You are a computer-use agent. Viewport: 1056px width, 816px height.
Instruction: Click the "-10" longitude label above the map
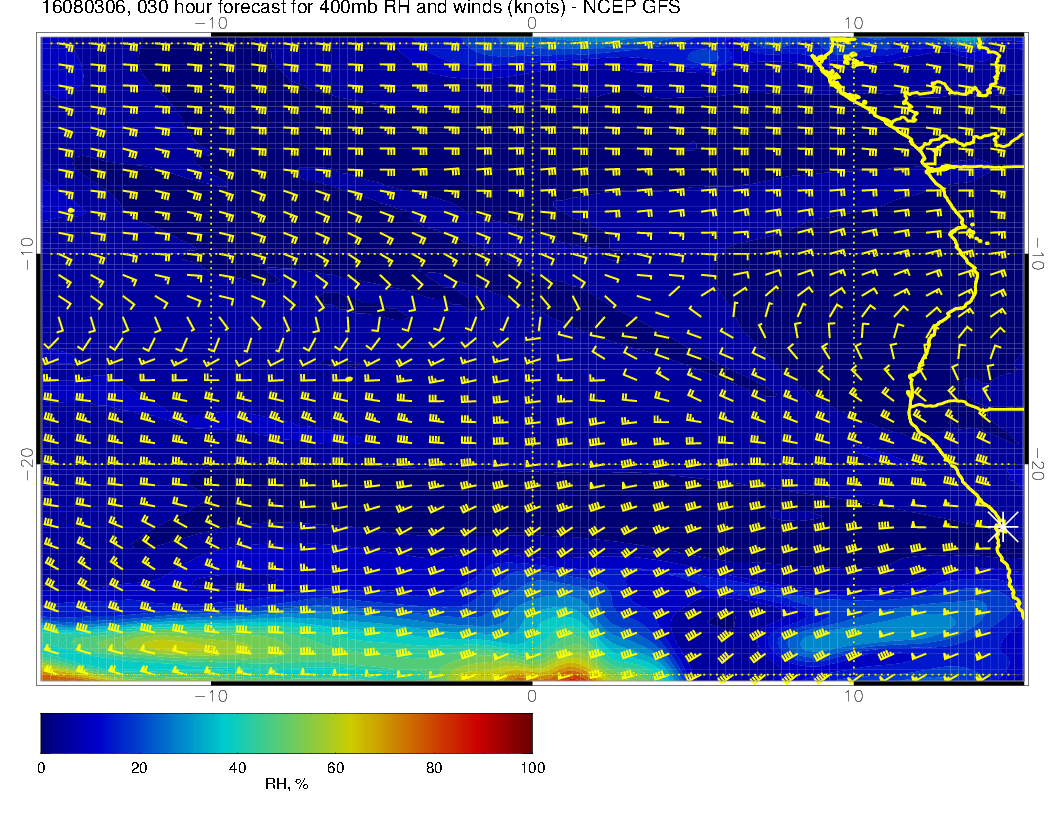pos(211,23)
